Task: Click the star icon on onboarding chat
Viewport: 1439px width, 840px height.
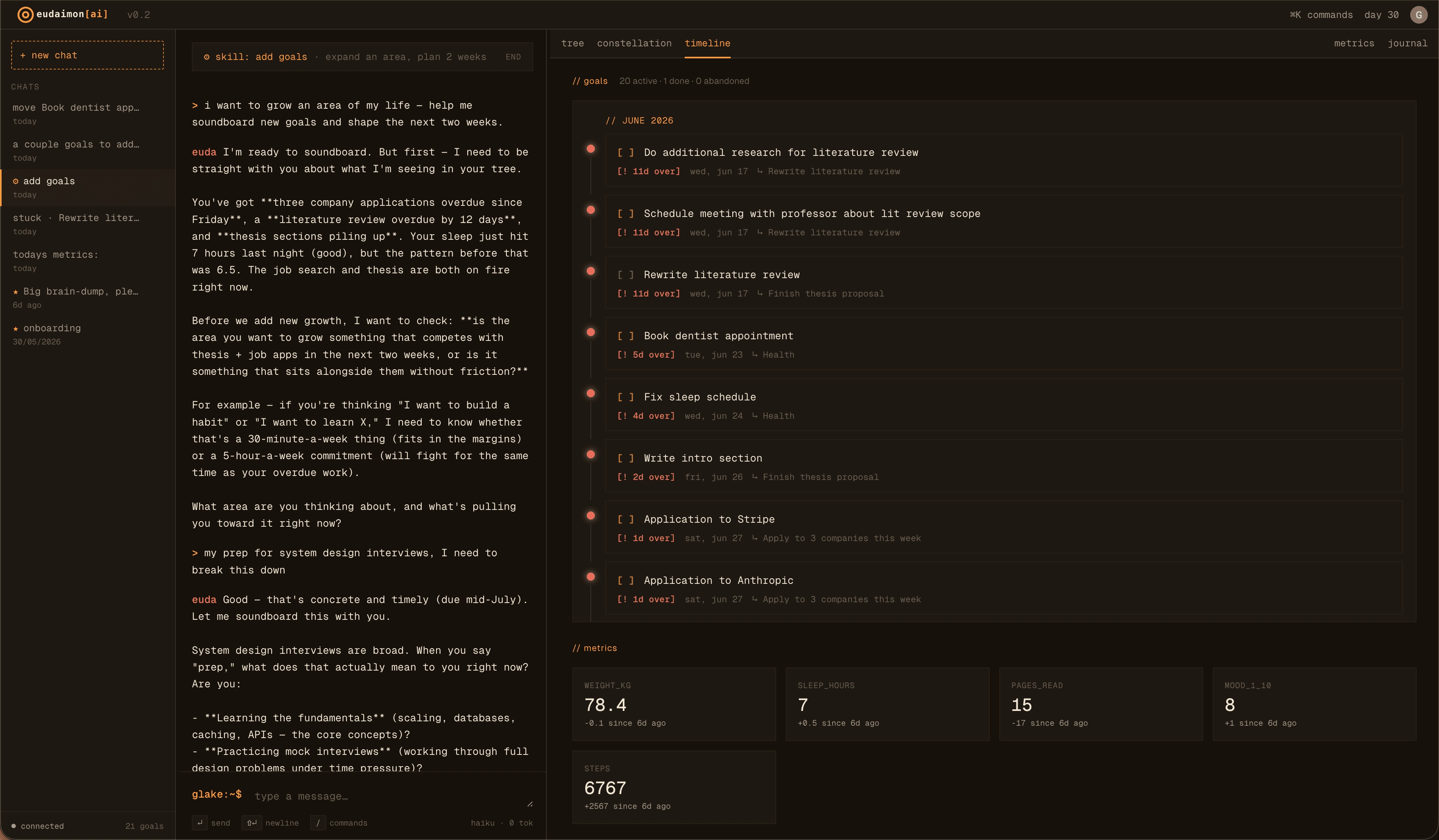Action: click(x=16, y=328)
